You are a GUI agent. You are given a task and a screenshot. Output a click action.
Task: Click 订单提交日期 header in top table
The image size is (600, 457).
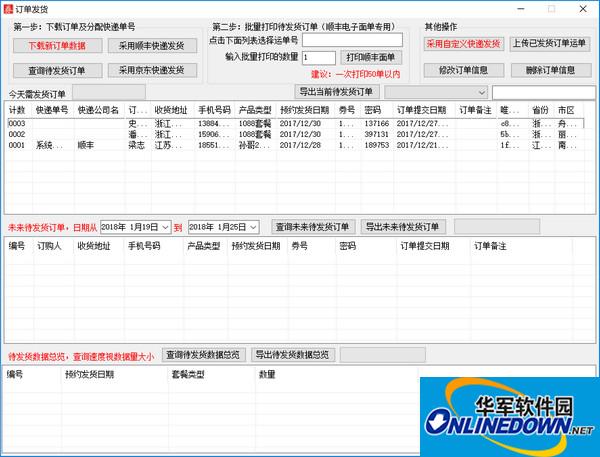coord(422,110)
